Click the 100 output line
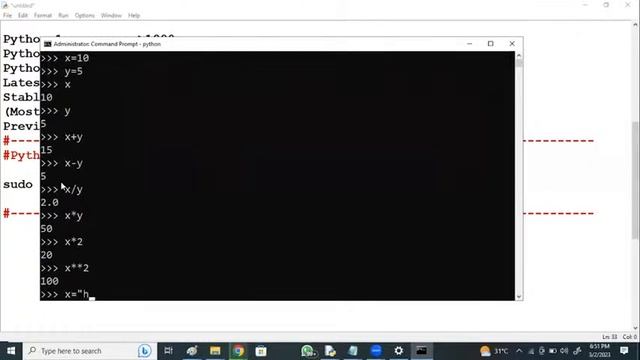 [x=49, y=281]
